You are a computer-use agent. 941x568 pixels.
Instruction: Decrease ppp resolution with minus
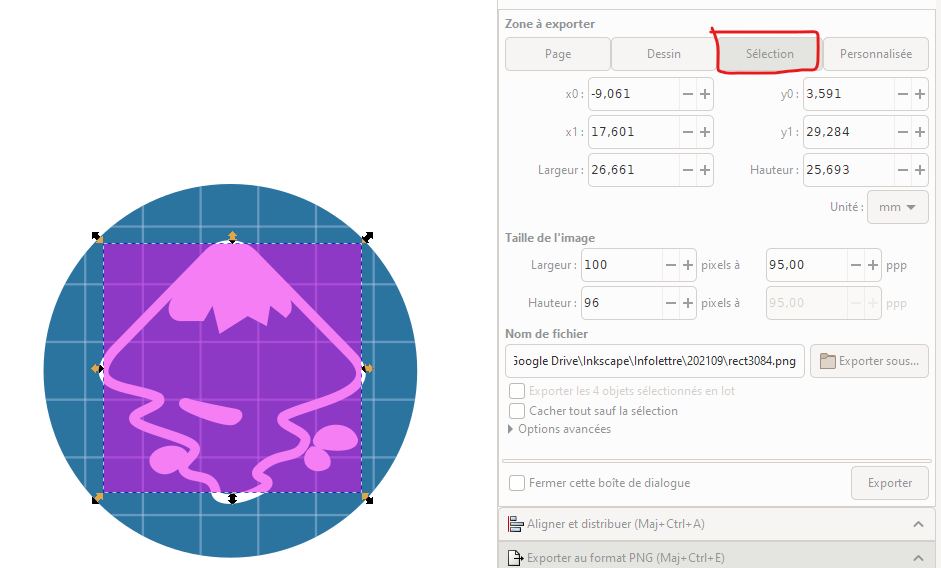pos(856,265)
